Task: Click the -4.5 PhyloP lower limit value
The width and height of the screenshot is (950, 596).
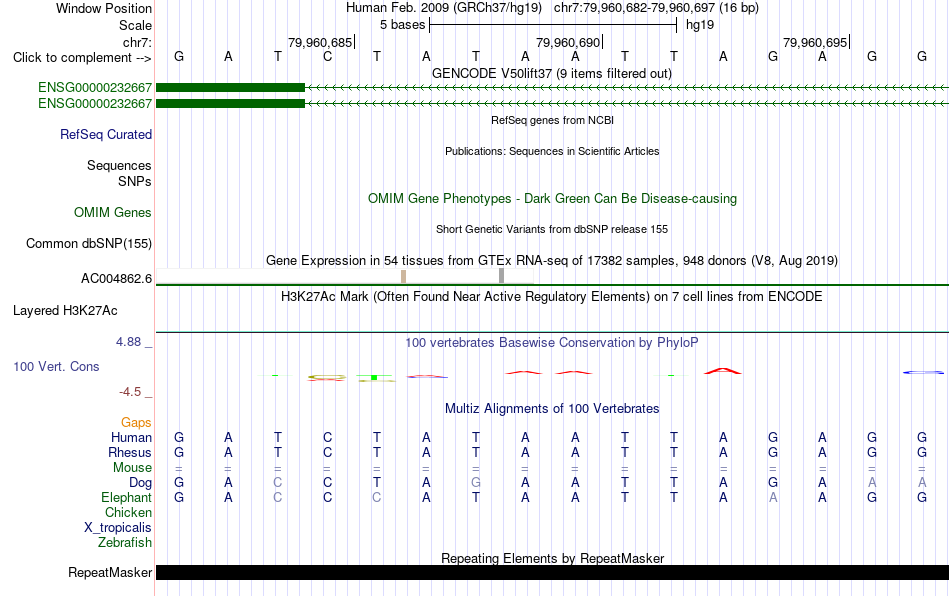Action: coord(130,392)
